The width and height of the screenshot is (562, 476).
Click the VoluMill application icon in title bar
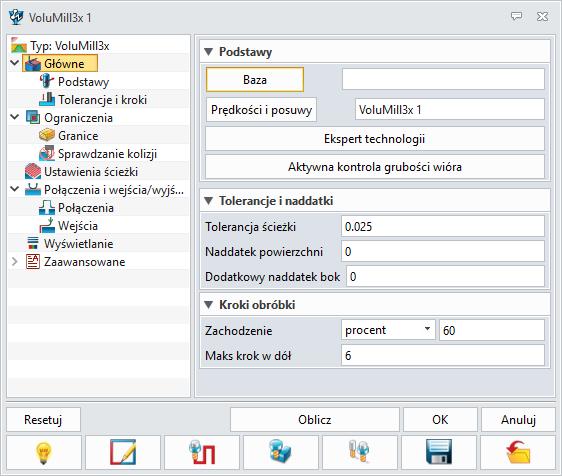[16, 17]
